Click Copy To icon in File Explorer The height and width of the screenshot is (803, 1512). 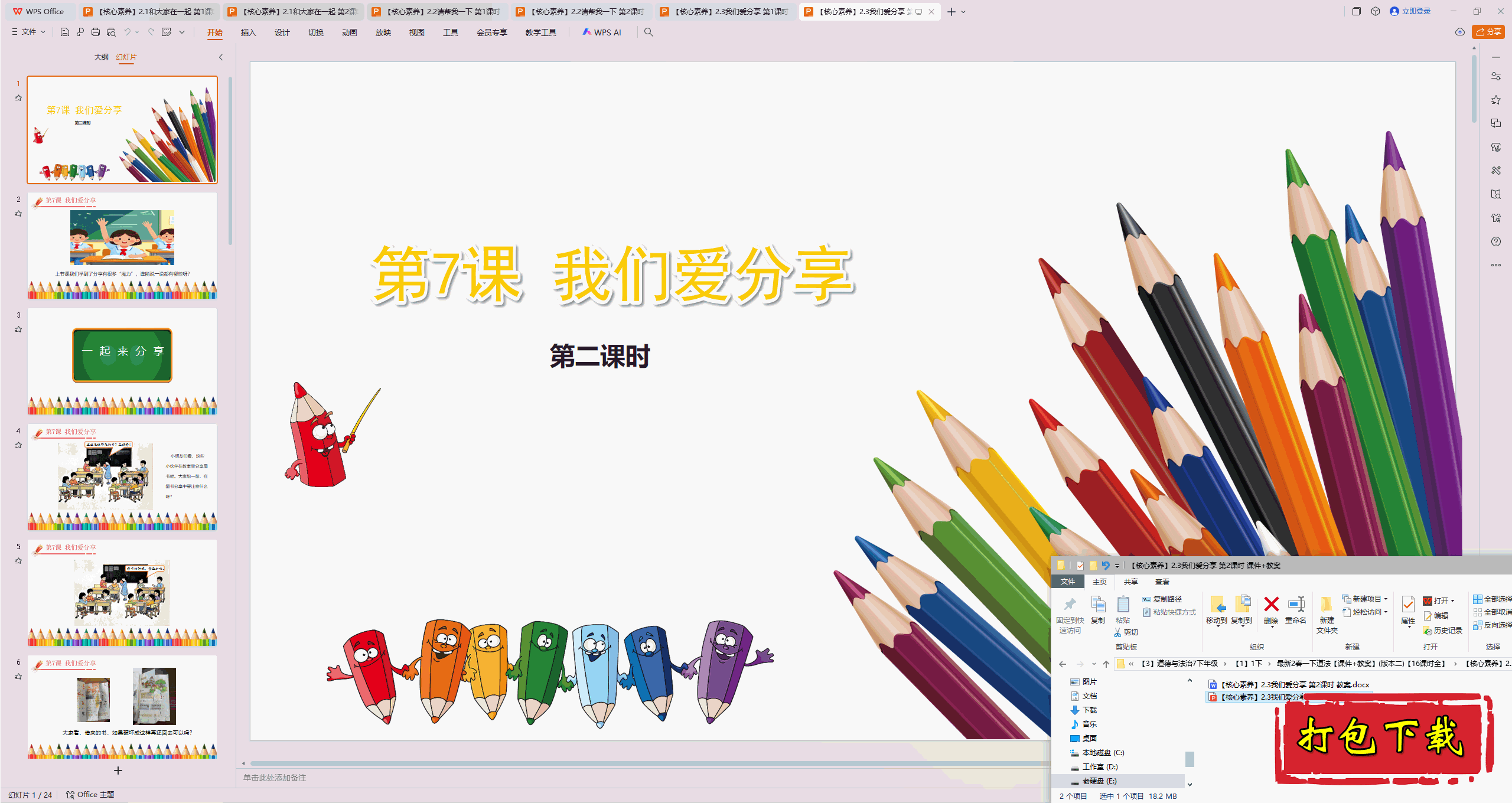[x=1241, y=611]
